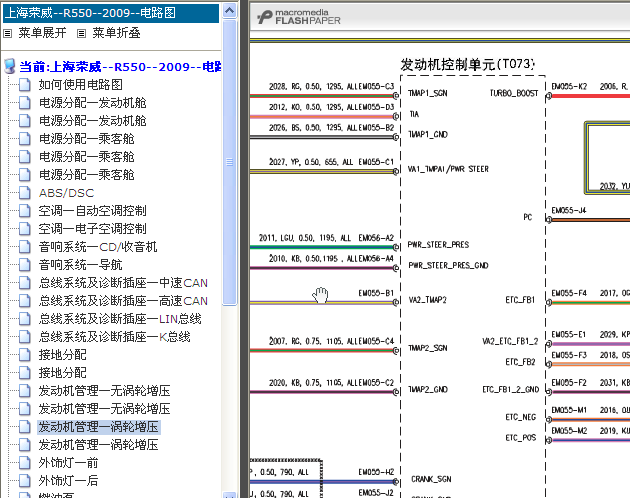Screen dimensions: 630x498
Task: Open 外饰灯—前 diagram
Action: click(x=68, y=463)
